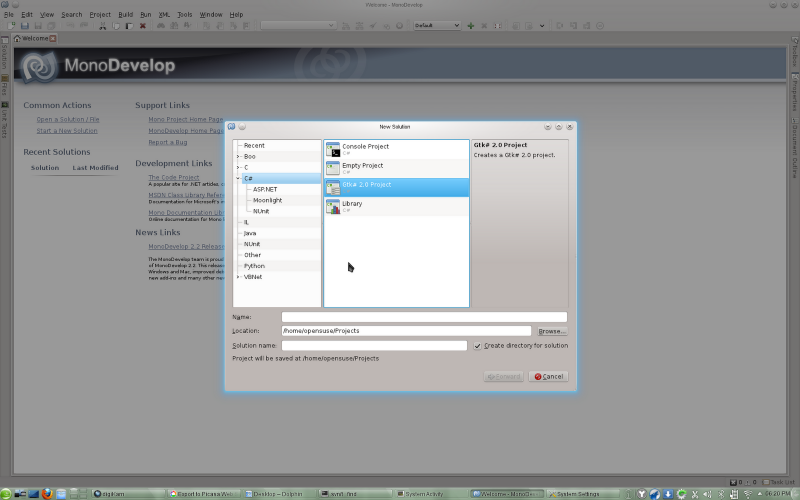Click Start a New Solution link
The height and width of the screenshot is (500, 800).
point(67,131)
